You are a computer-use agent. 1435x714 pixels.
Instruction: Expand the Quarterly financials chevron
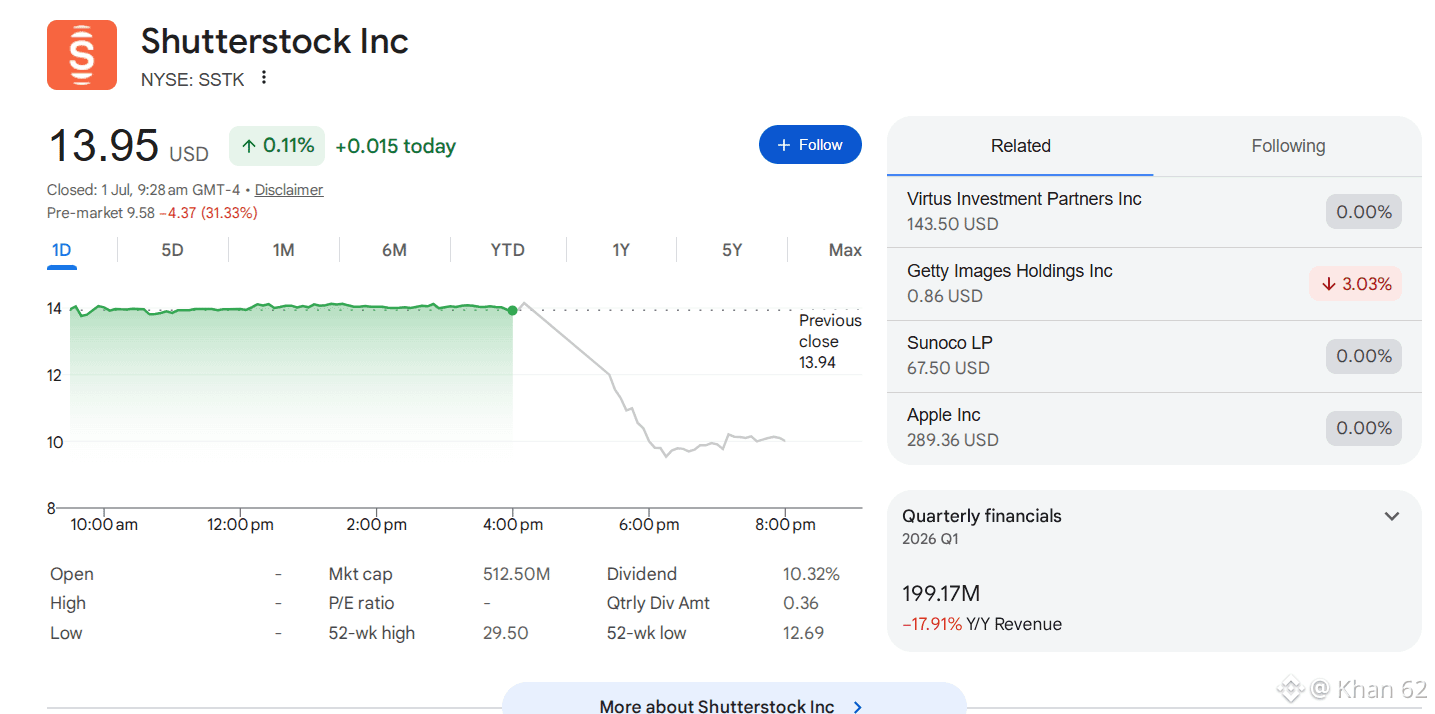click(1391, 517)
